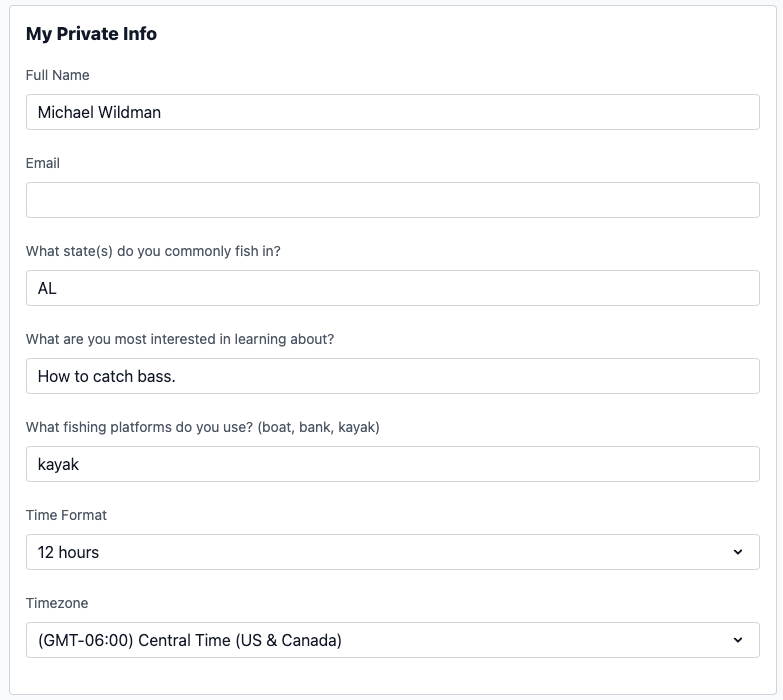
Task: Place cursor on "Michael Wildman" name text
Action: point(99,112)
